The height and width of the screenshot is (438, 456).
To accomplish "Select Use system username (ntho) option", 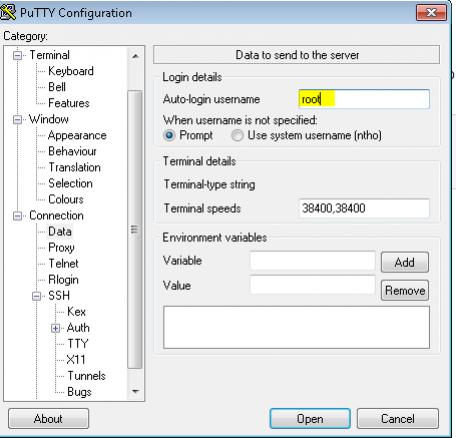I will (237, 135).
